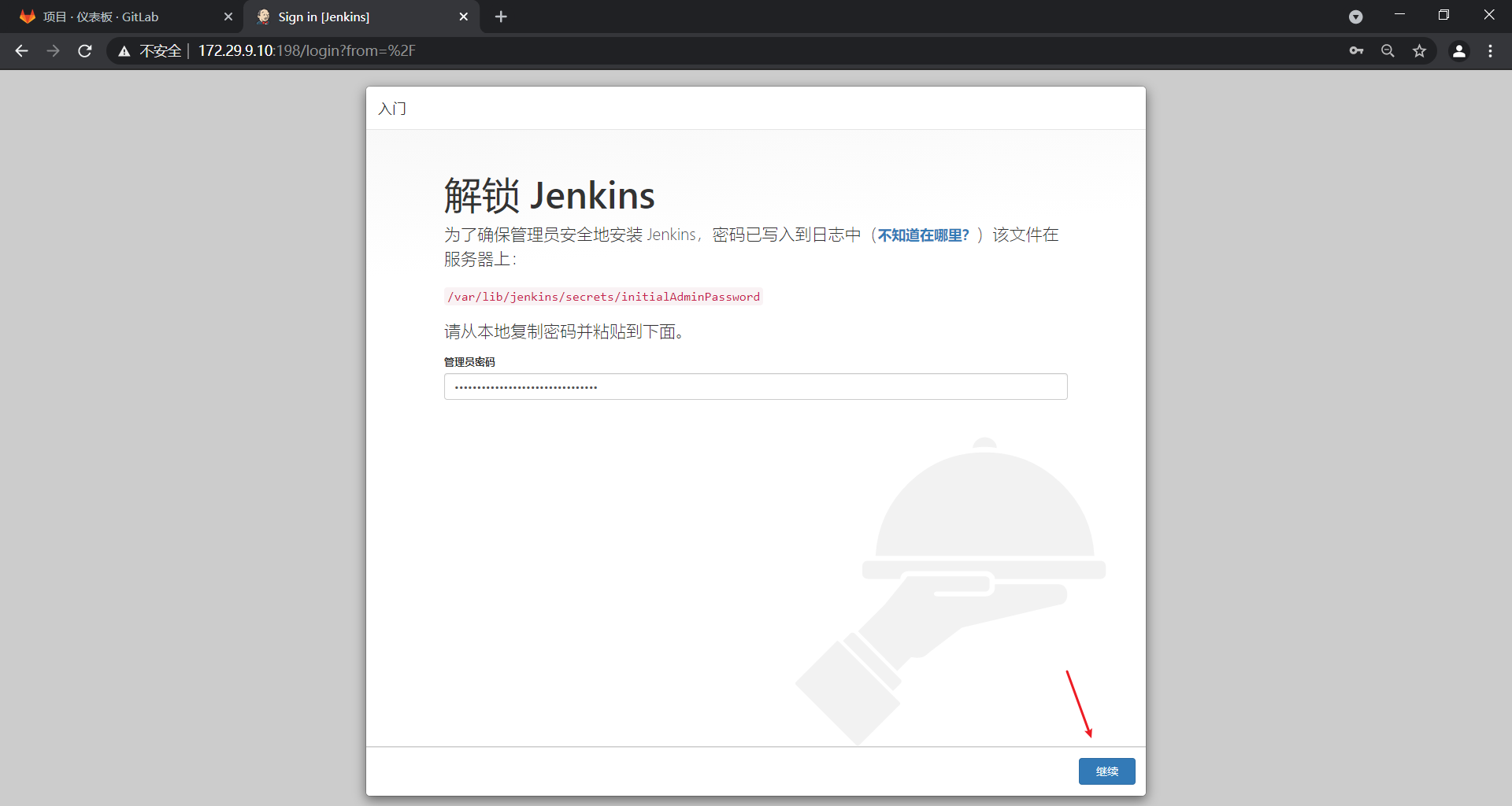The image size is (1512, 806).
Task: Click the '不安全' security label
Action: [161, 51]
